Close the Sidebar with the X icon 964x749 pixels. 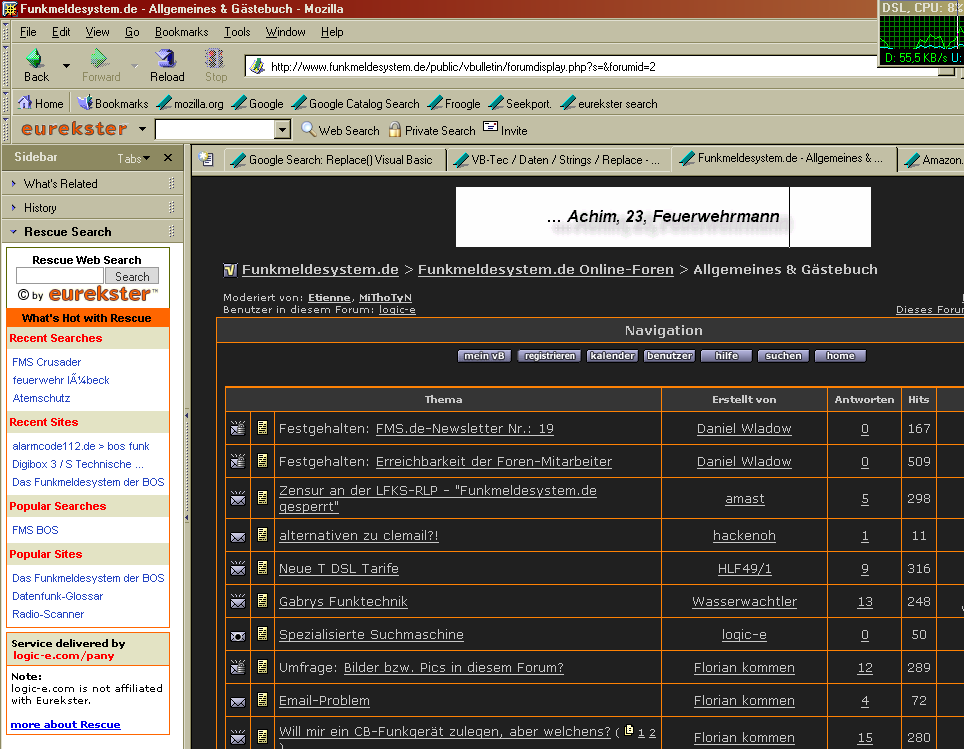click(168, 158)
